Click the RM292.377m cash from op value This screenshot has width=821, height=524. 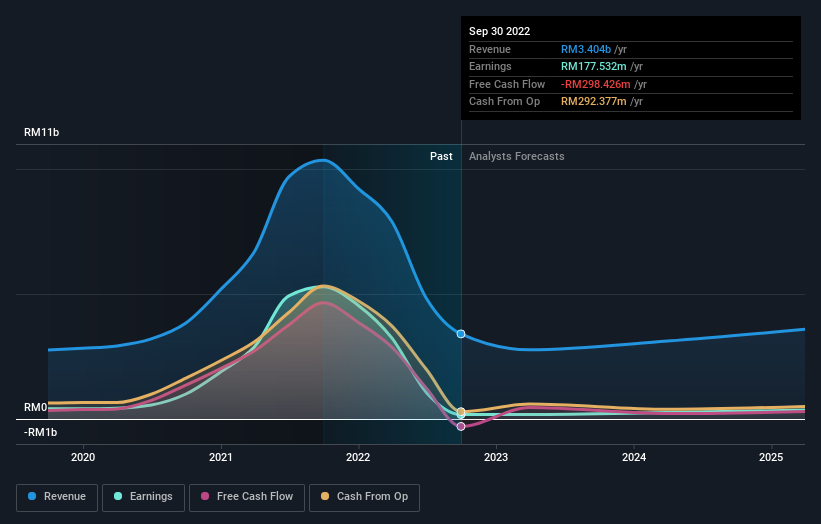(594, 102)
